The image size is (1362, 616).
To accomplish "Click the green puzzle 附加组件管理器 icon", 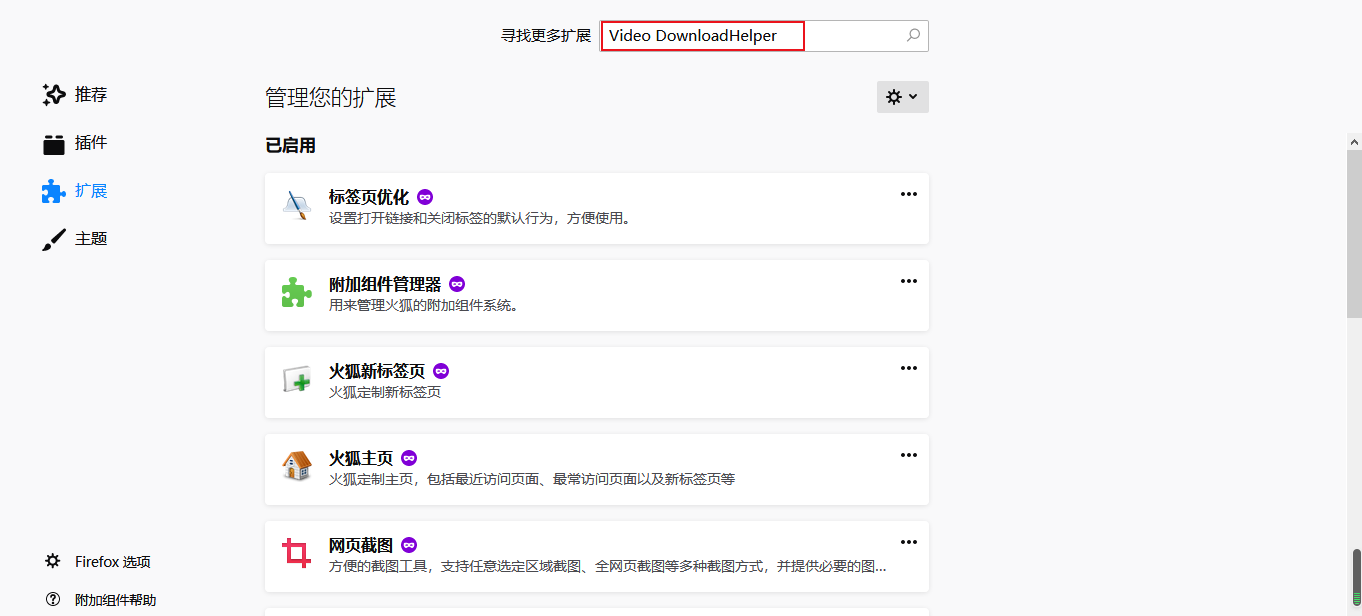I will (x=296, y=294).
